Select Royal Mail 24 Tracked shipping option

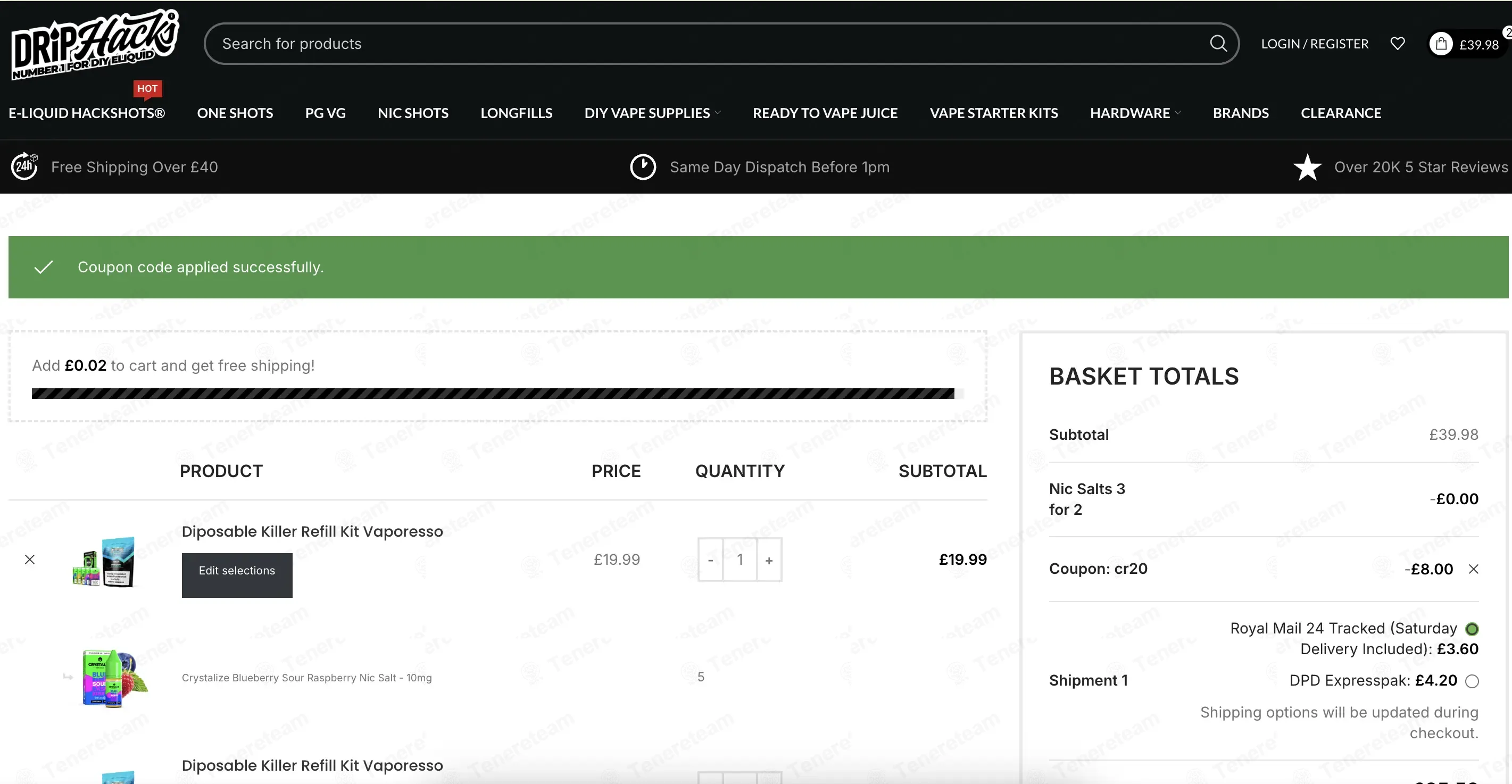(1472, 629)
